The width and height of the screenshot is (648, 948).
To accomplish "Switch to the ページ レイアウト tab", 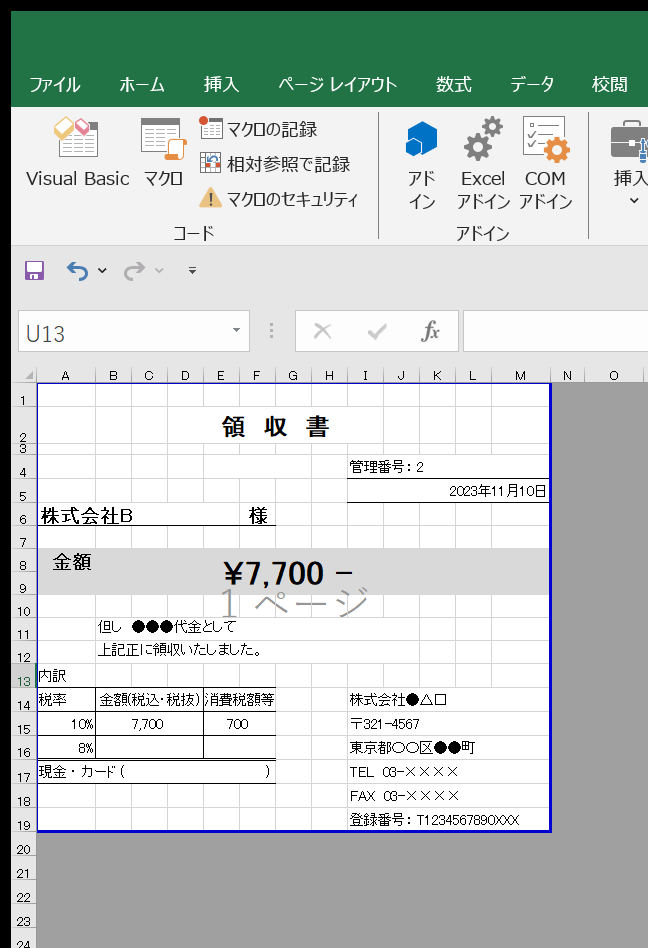I will click(337, 85).
